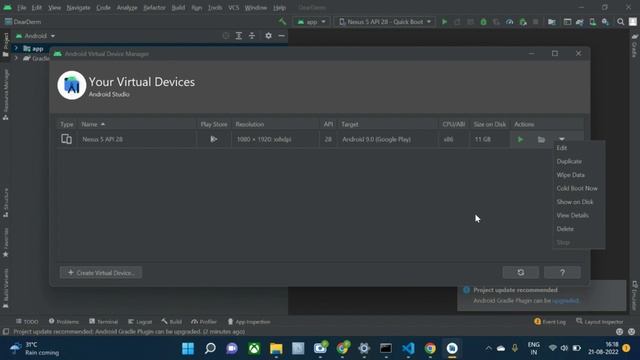The width and height of the screenshot is (640, 360).
Task: Open View Details from the AVD menu
Action: pyautogui.click(x=572, y=216)
